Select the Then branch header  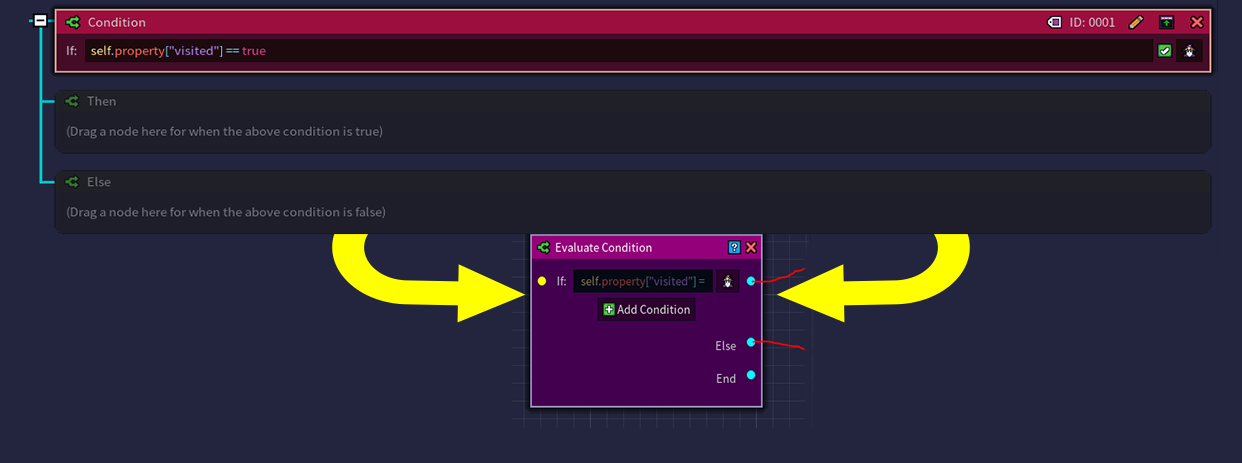[101, 101]
